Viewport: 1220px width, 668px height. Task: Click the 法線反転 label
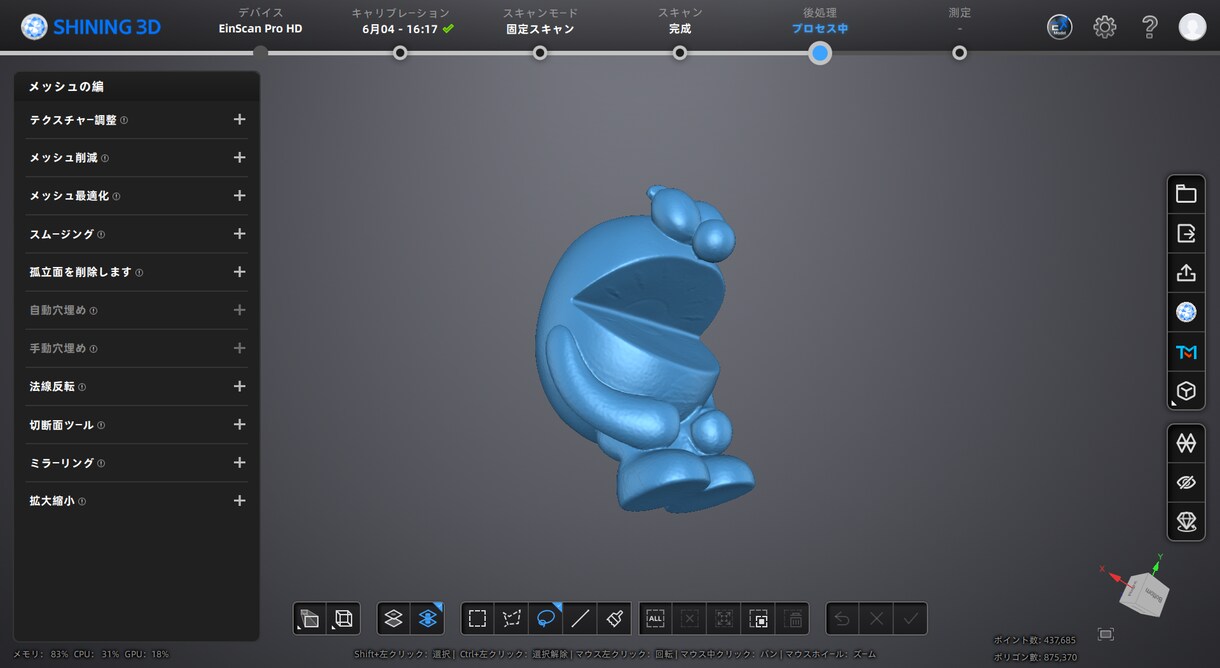[52, 387]
